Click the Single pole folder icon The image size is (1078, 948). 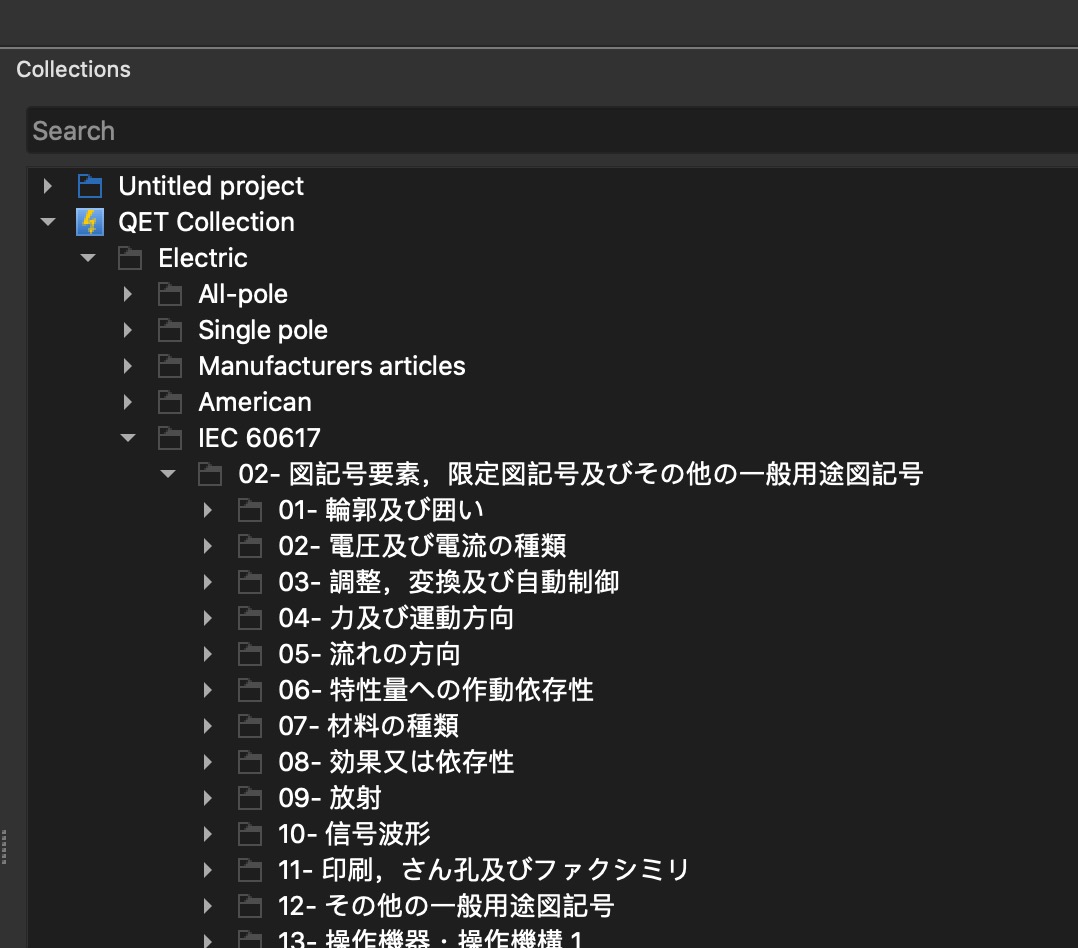[x=170, y=330]
